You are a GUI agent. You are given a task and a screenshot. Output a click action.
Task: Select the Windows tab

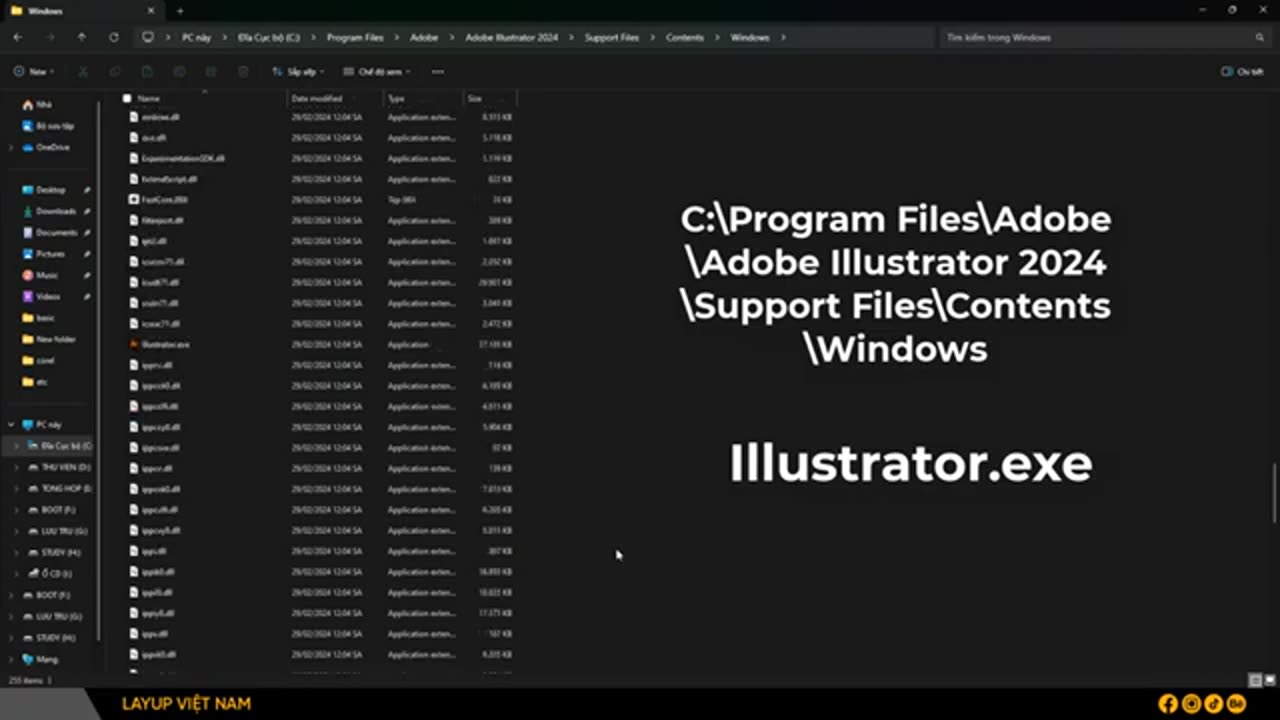tap(82, 10)
